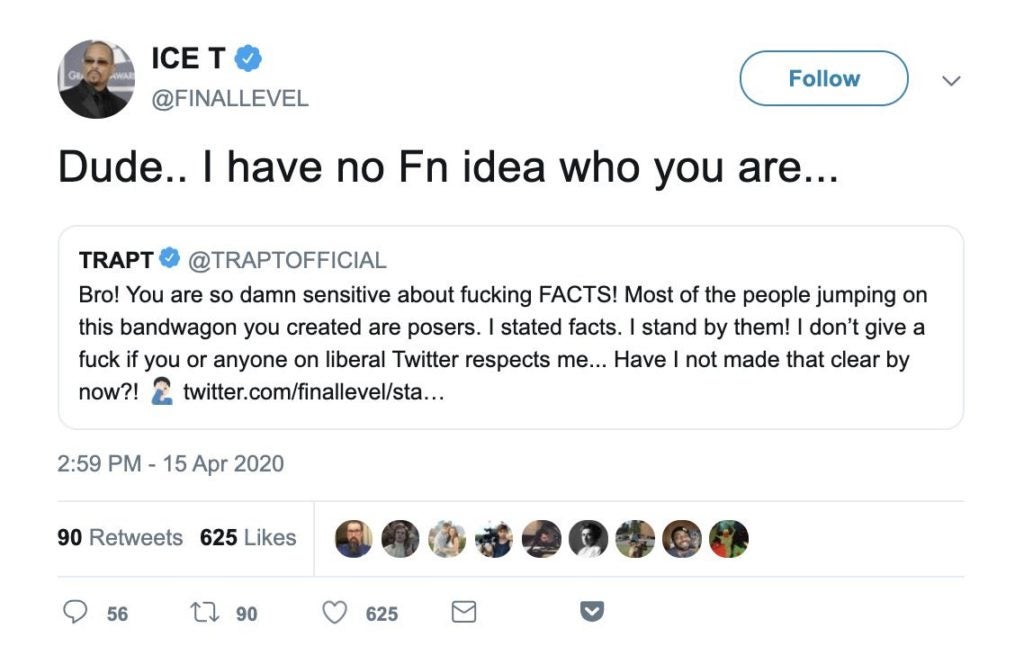Open the direct message envelope icon

[463, 611]
